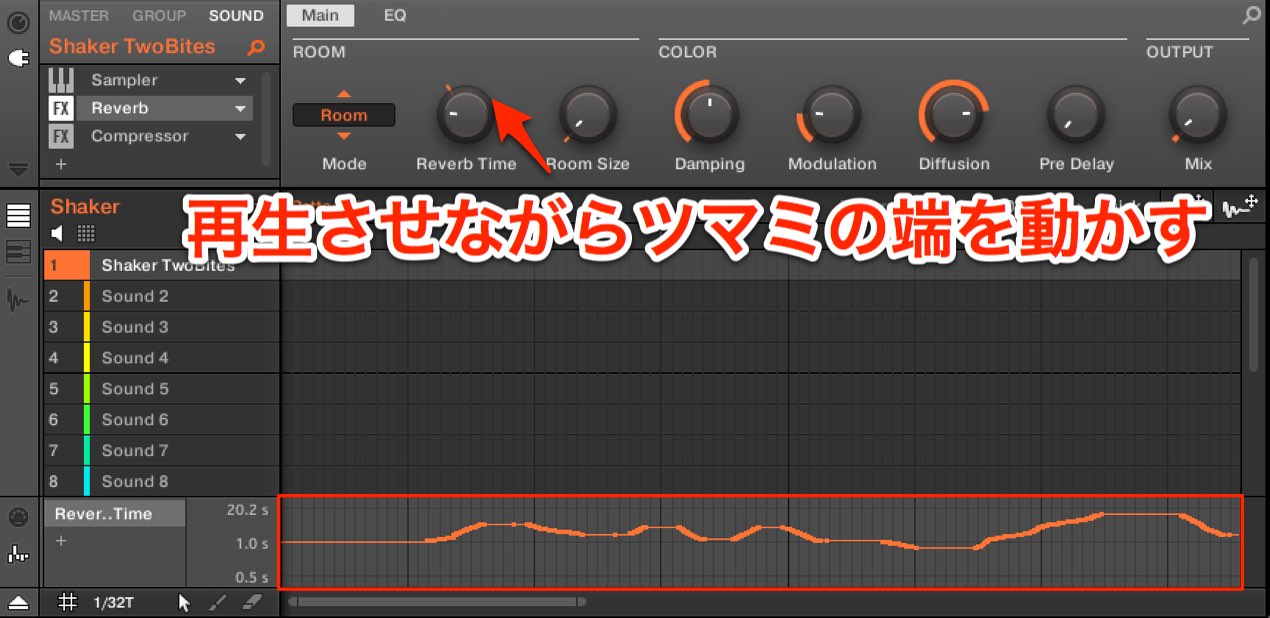Click the pattern list view icon

tap(18, 216)
